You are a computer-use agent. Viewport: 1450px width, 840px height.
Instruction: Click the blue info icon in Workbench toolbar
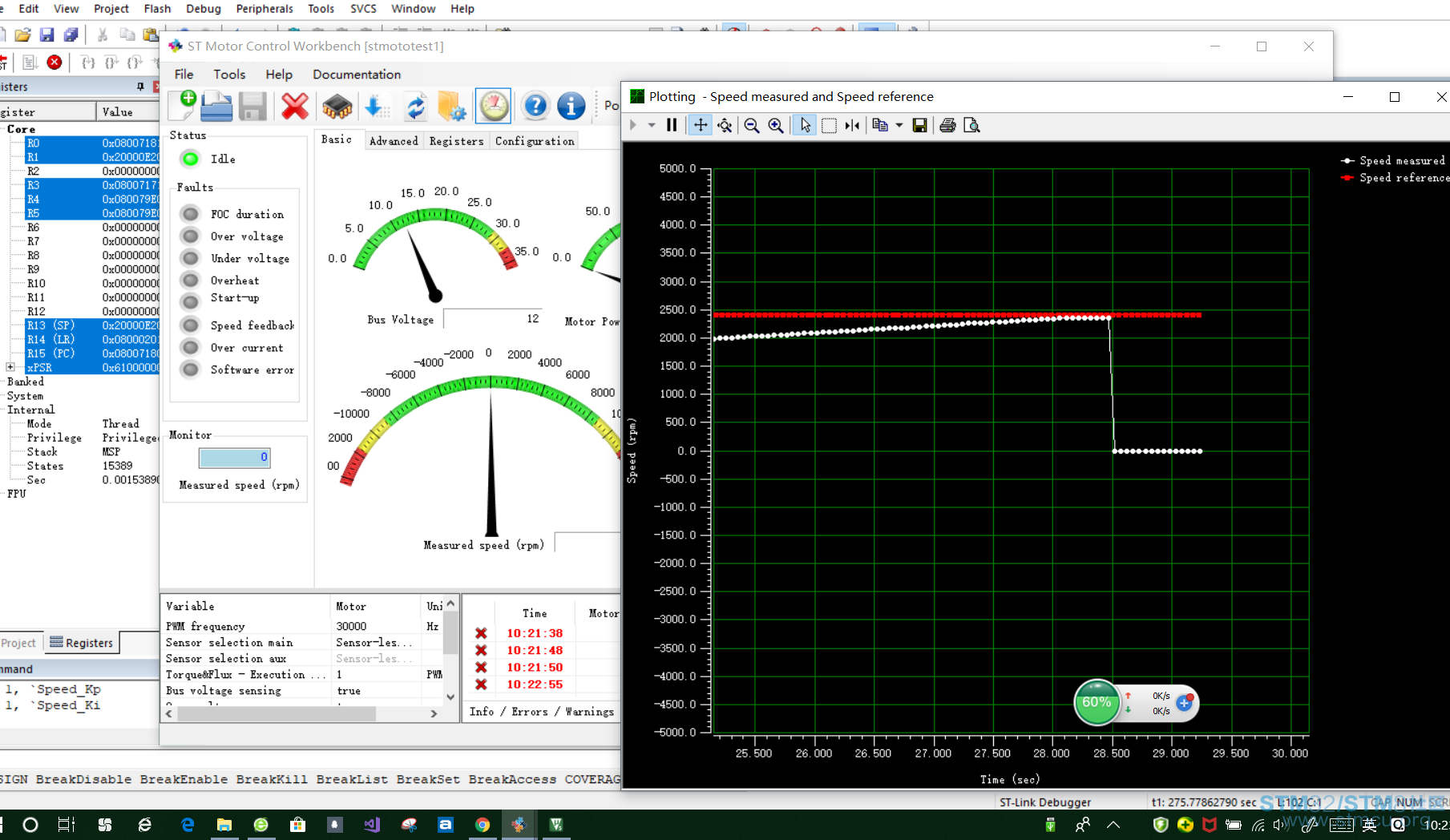(x=571, y=106)
